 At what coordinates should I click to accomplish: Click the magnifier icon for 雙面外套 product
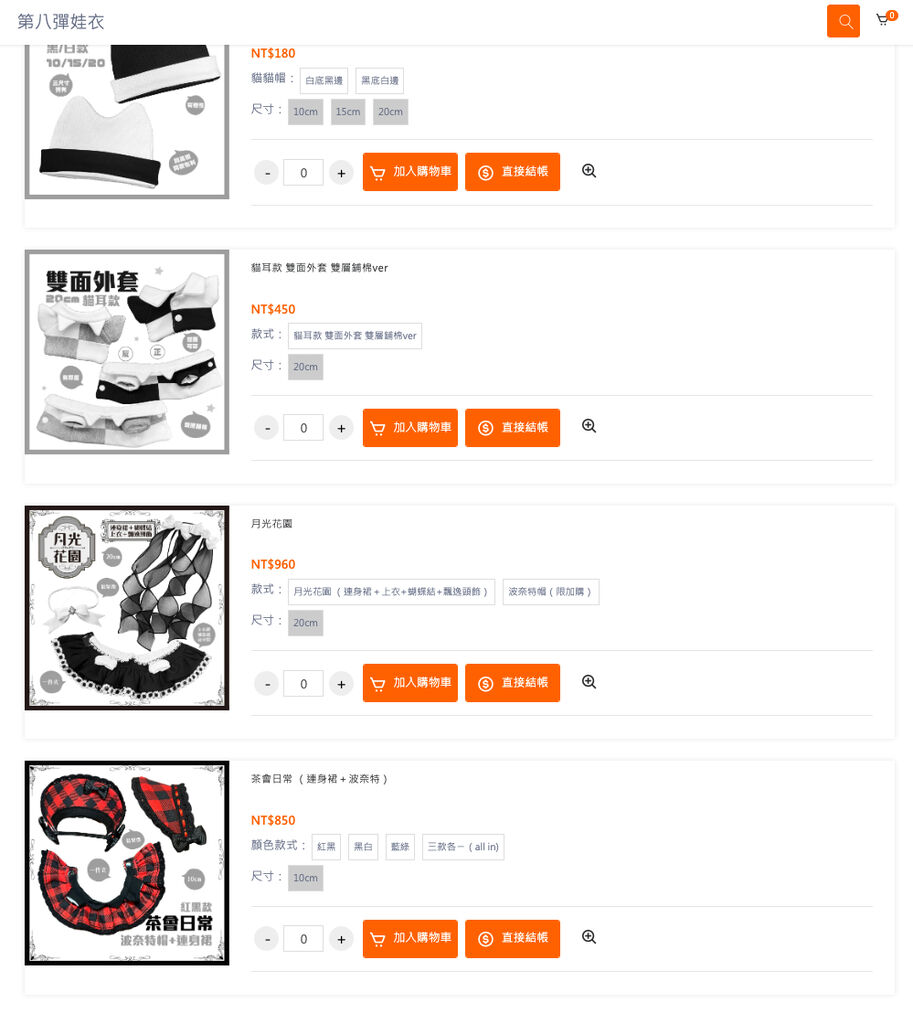[x=588, y=426]
